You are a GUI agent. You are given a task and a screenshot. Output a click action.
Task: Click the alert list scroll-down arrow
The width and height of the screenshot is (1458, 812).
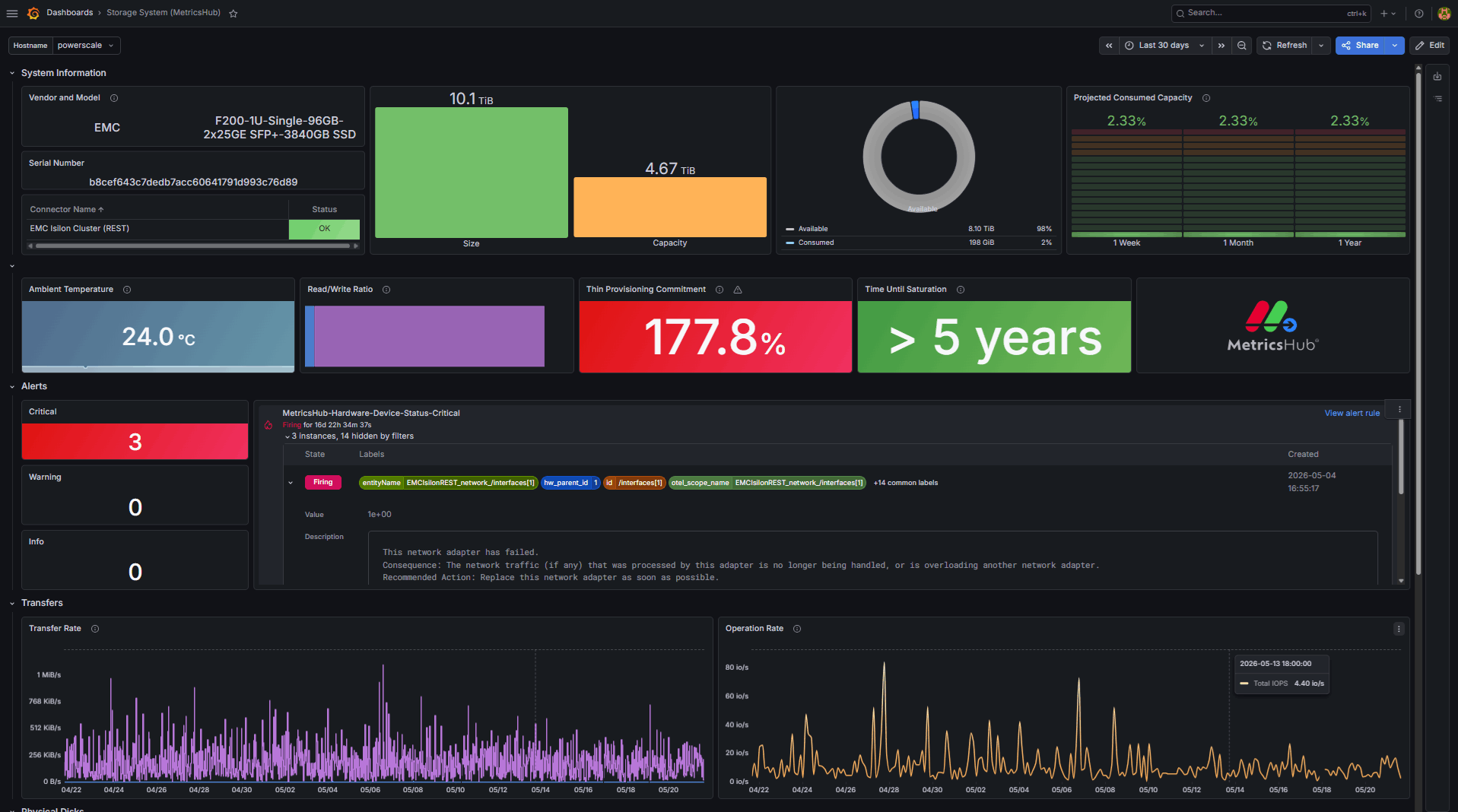(x=1401, y=581)
